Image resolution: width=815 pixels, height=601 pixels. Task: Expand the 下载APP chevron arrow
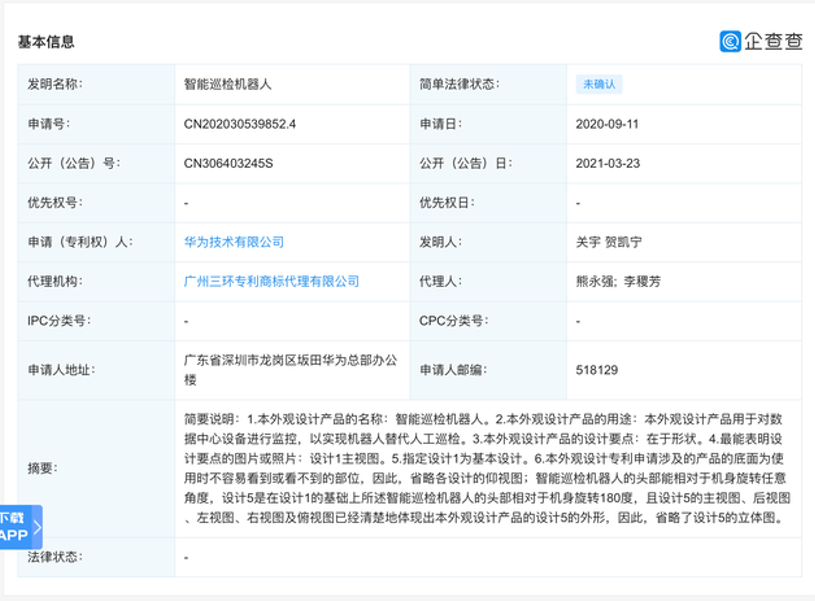tap(37, 527)
